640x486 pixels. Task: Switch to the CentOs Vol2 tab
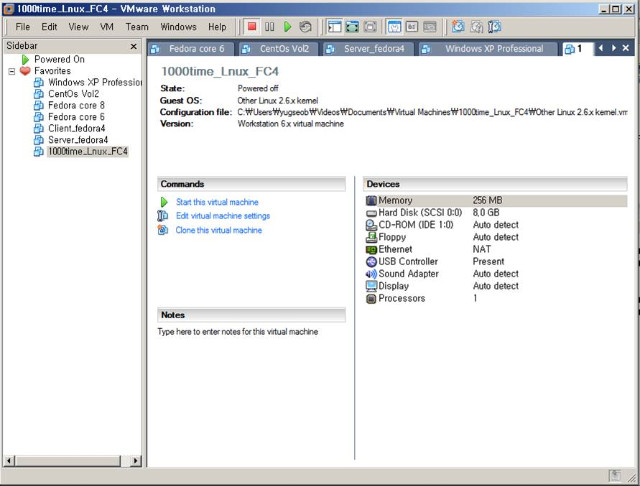pos(280,49)
